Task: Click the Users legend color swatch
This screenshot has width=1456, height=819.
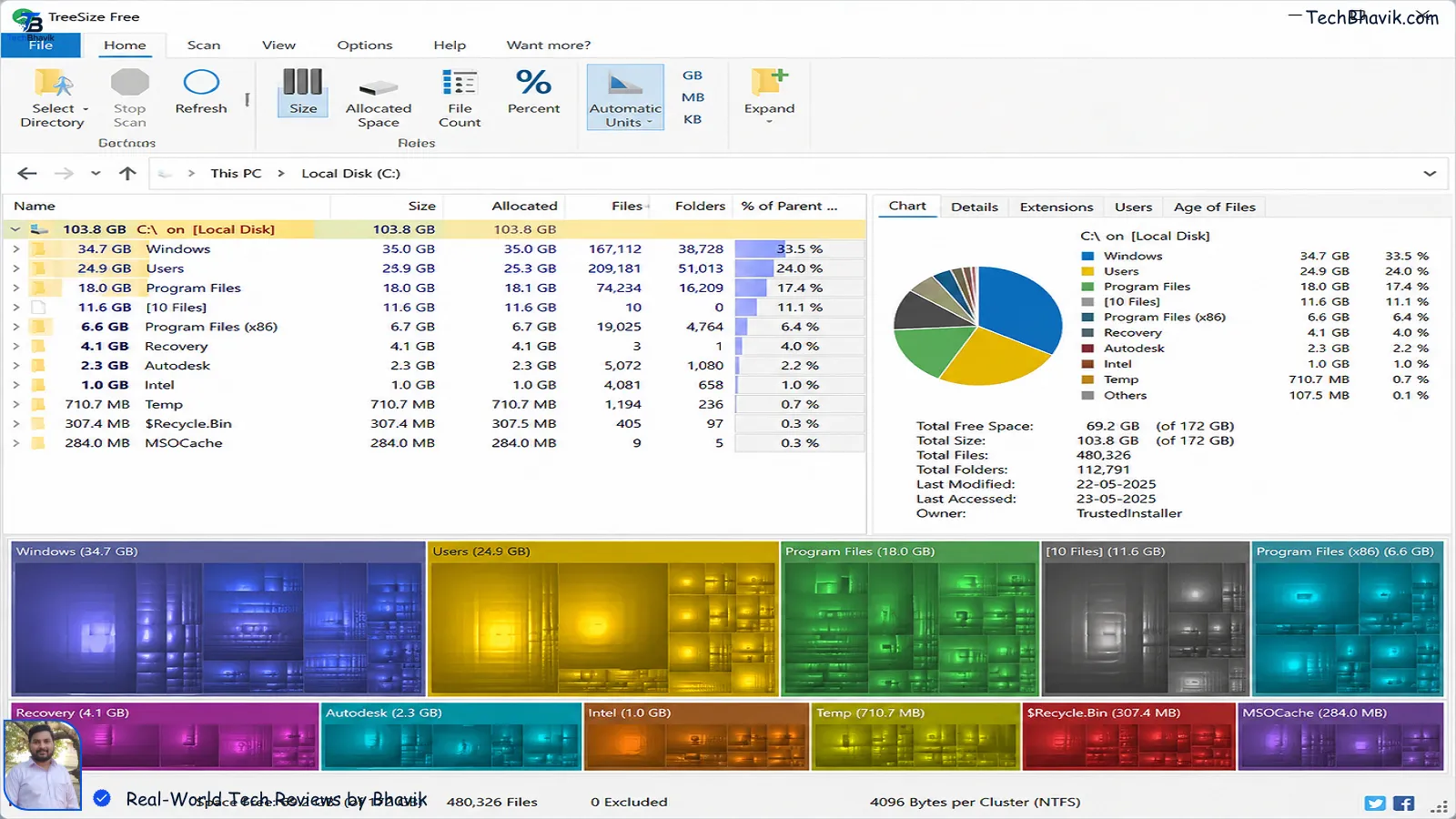Action: (1087, 271)
